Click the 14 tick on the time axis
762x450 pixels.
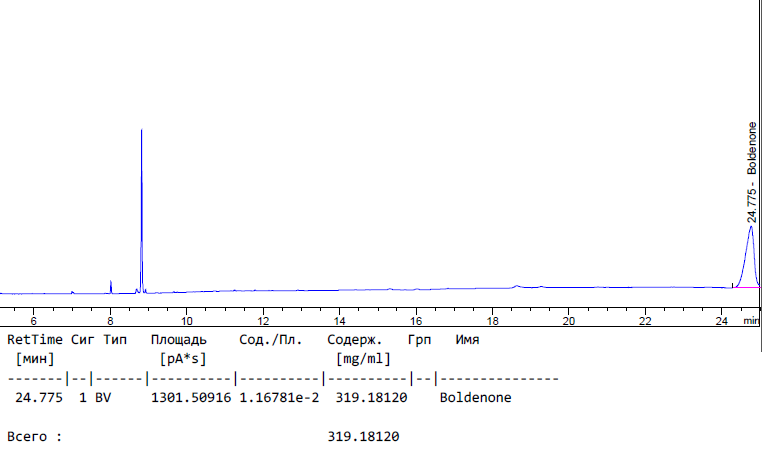(339, 321)
